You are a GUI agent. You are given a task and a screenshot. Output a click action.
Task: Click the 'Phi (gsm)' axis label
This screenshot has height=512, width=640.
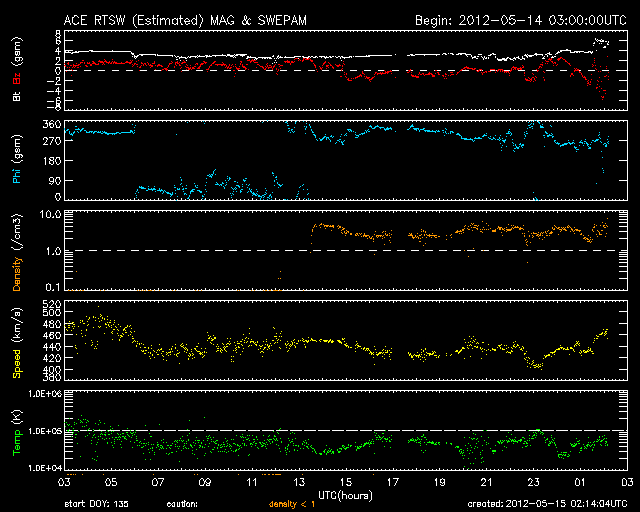coord(17,160)
